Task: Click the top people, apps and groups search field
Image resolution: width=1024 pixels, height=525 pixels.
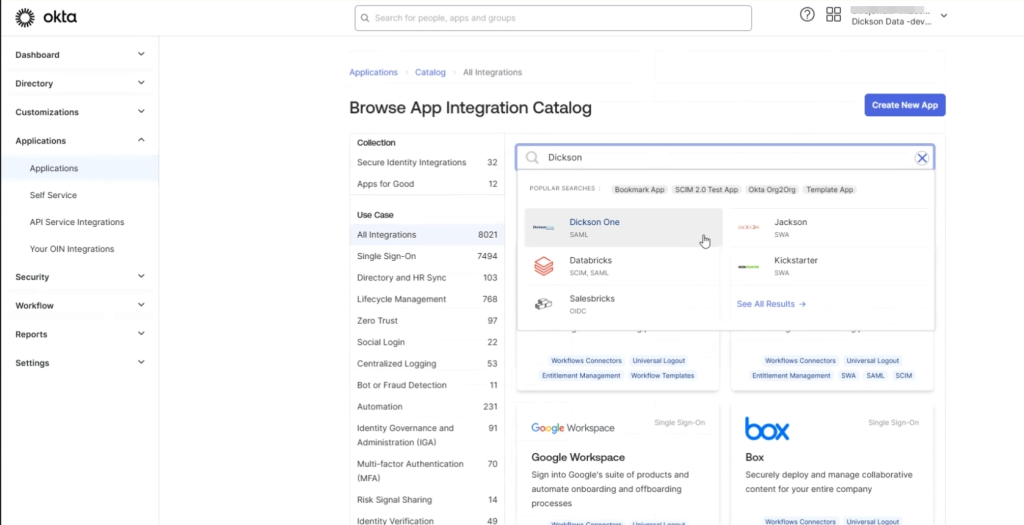Action: coord(553,18)
